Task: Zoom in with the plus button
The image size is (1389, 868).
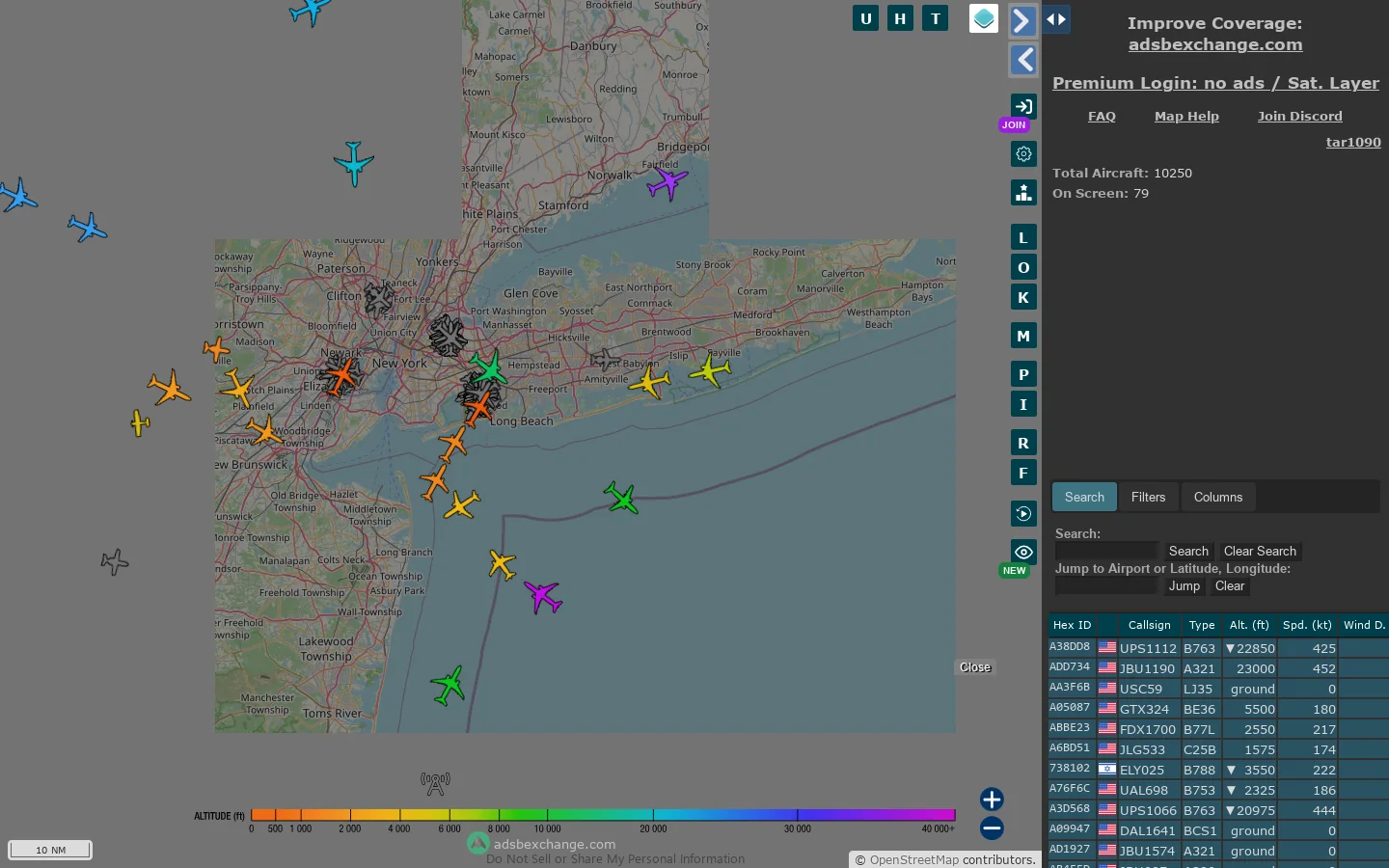Action: tap(992, 800)
